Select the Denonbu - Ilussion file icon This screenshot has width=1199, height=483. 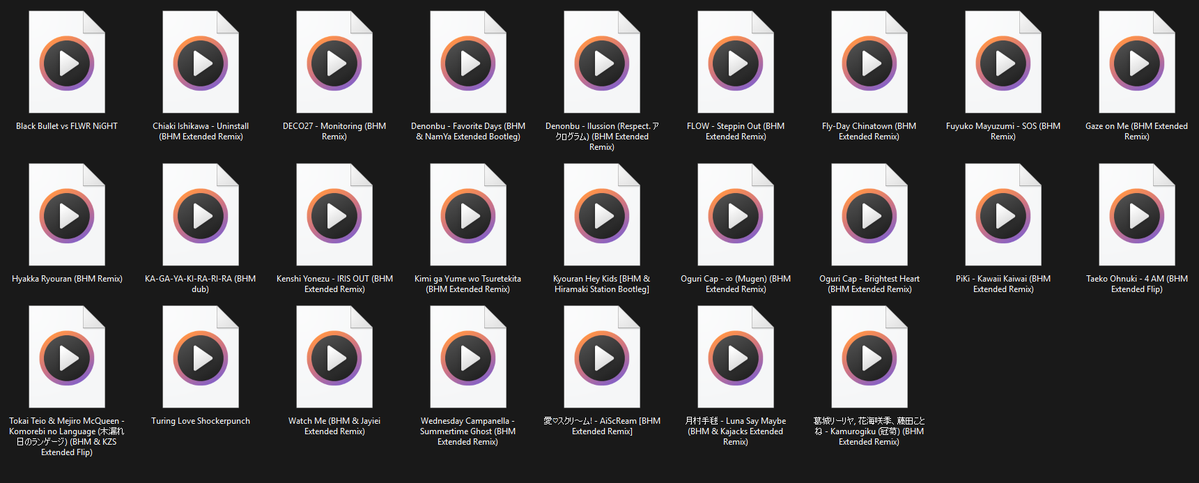(602, 62)
